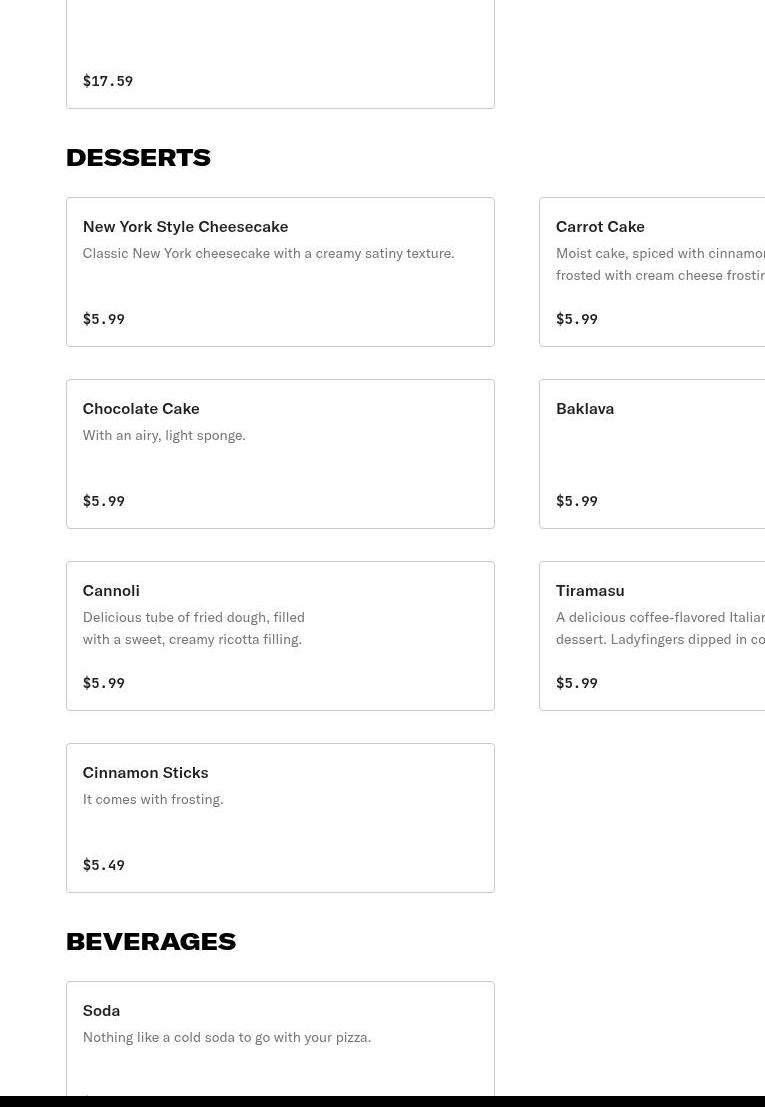Click the Beverages section heading
765x1107 pixels.
point(151,941)
